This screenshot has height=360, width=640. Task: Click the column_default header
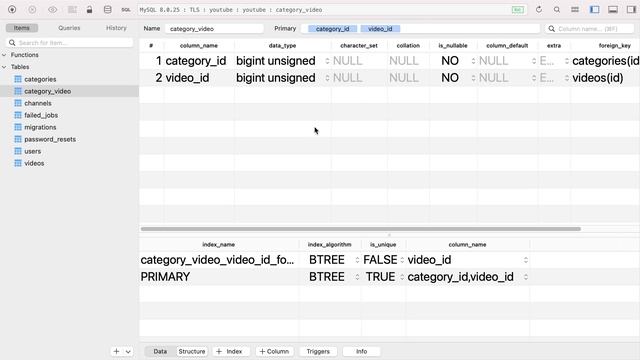click(x=507, y=46)
